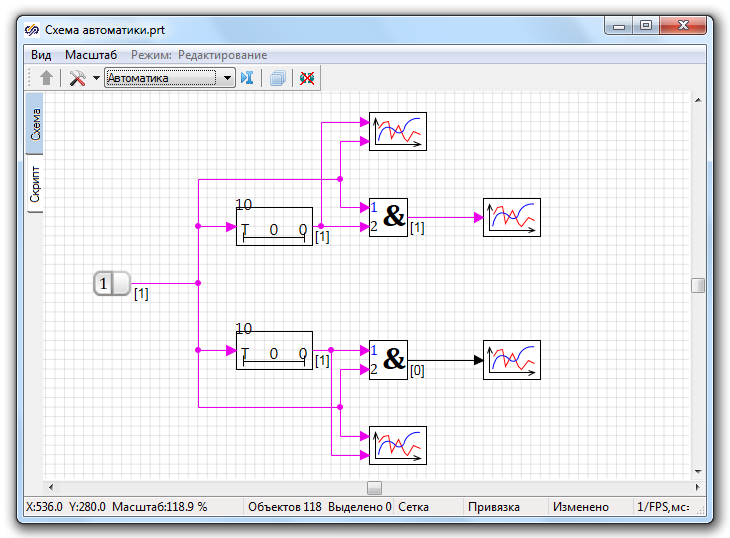The width and height of the screenshot is (730, 538).
Task: Click the stacked windows toolbar icon
Action: [277, 78]
